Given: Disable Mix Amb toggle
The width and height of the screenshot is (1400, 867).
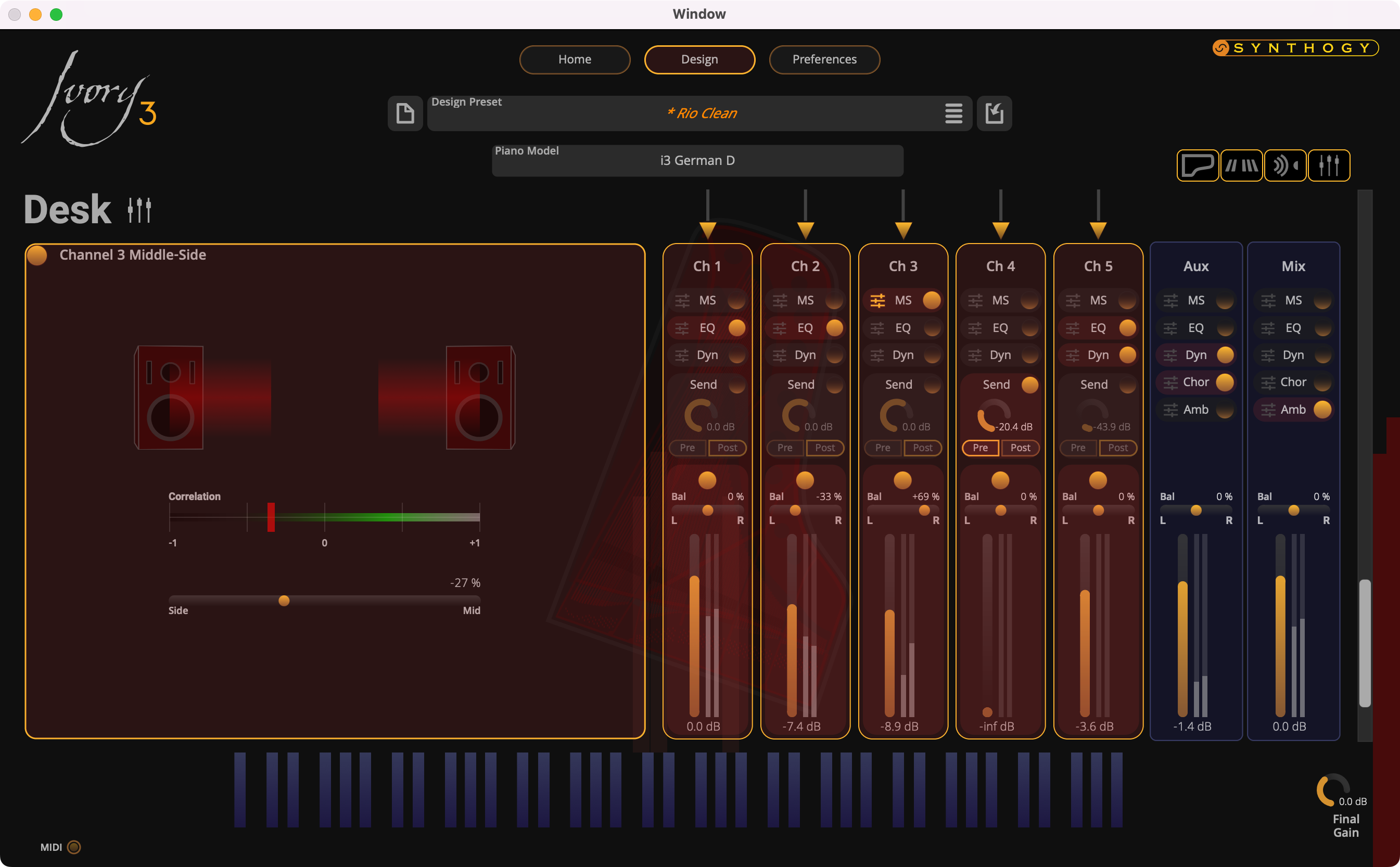Looking at the screenshot, I should [x=1322, y=410].
